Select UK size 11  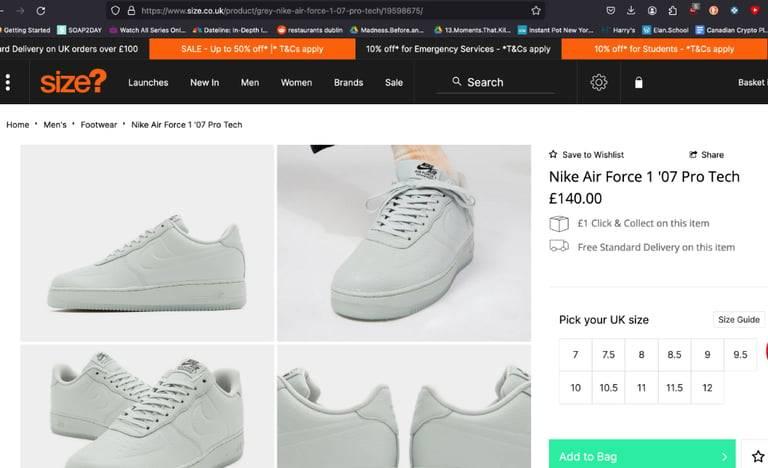tap(641, 388)
